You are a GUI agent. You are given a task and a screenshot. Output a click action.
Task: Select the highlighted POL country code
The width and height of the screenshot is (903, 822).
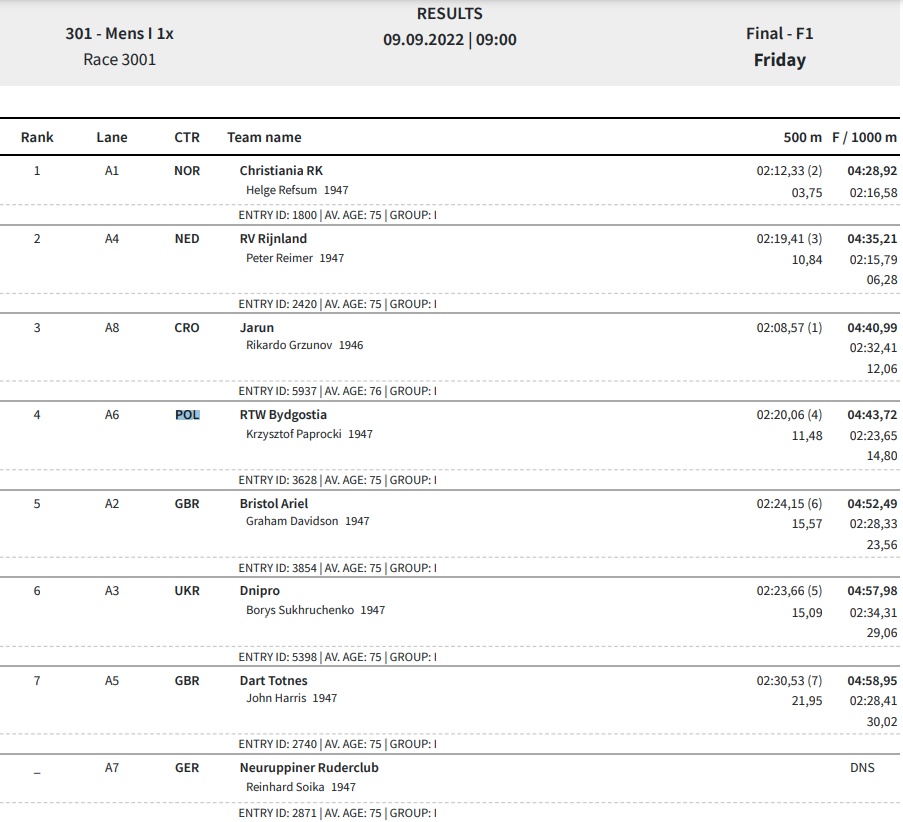pyautogui.click(x=187, y=415)
